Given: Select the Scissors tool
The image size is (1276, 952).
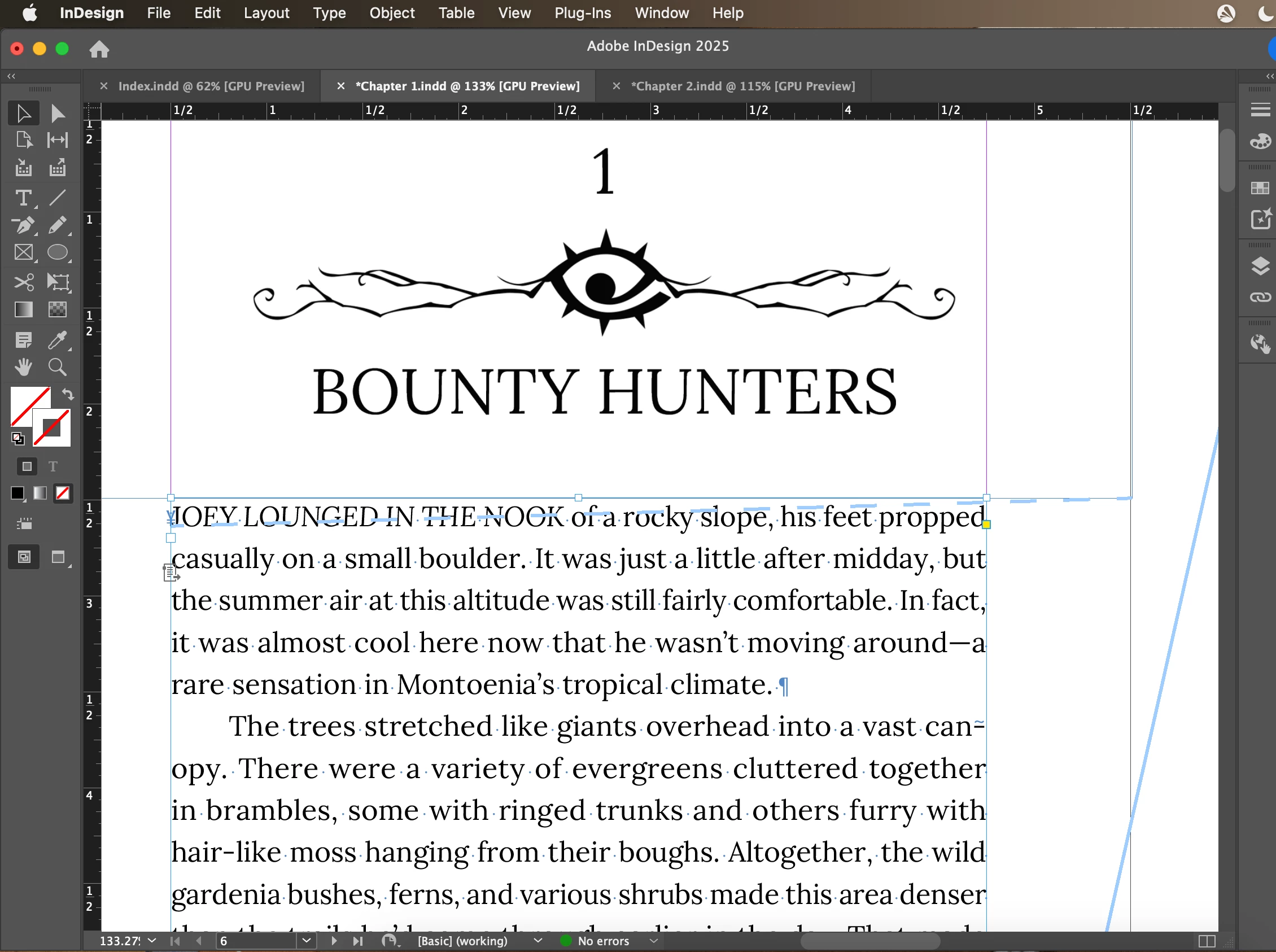Looking at the screenshot, I should 23,282.
